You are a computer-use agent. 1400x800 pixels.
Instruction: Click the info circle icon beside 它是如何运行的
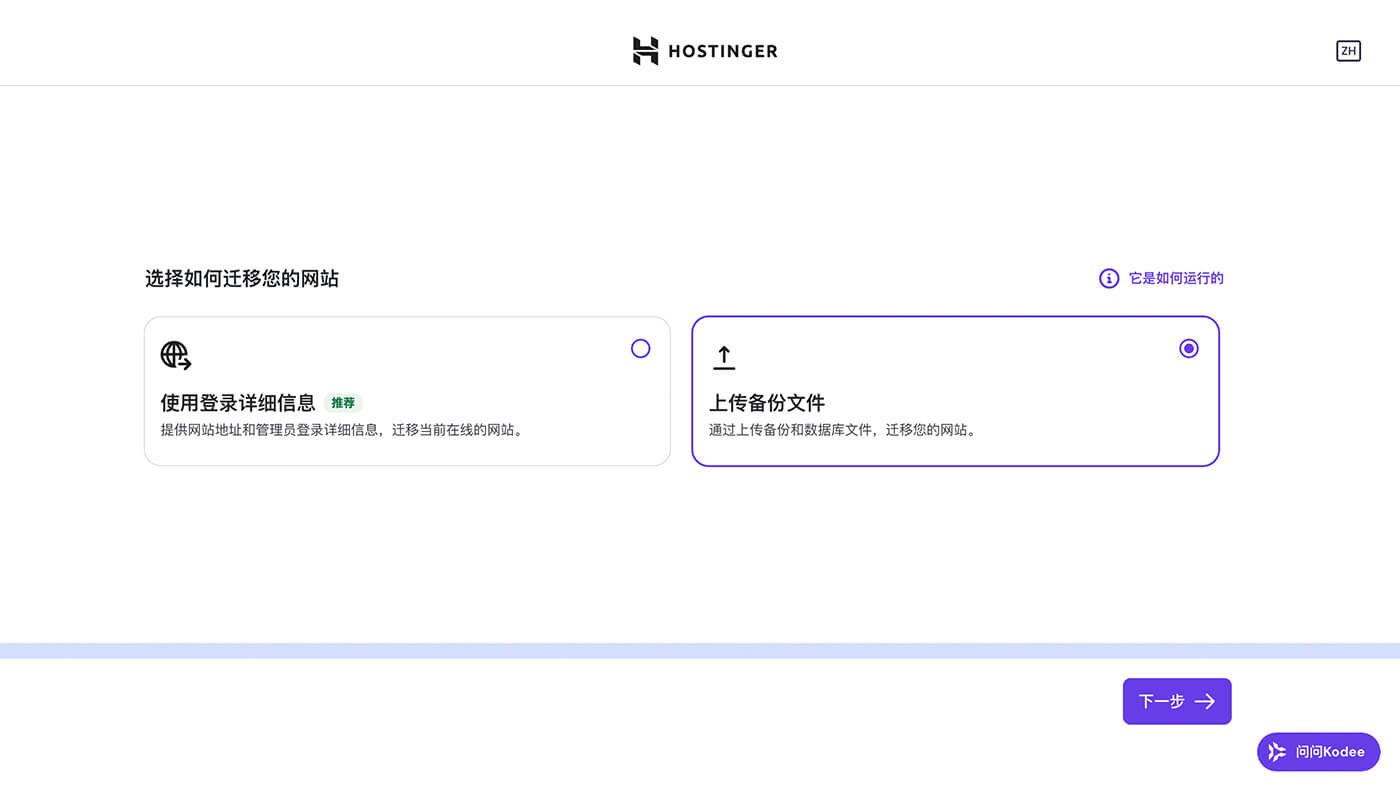click(x=1108, y=278)
